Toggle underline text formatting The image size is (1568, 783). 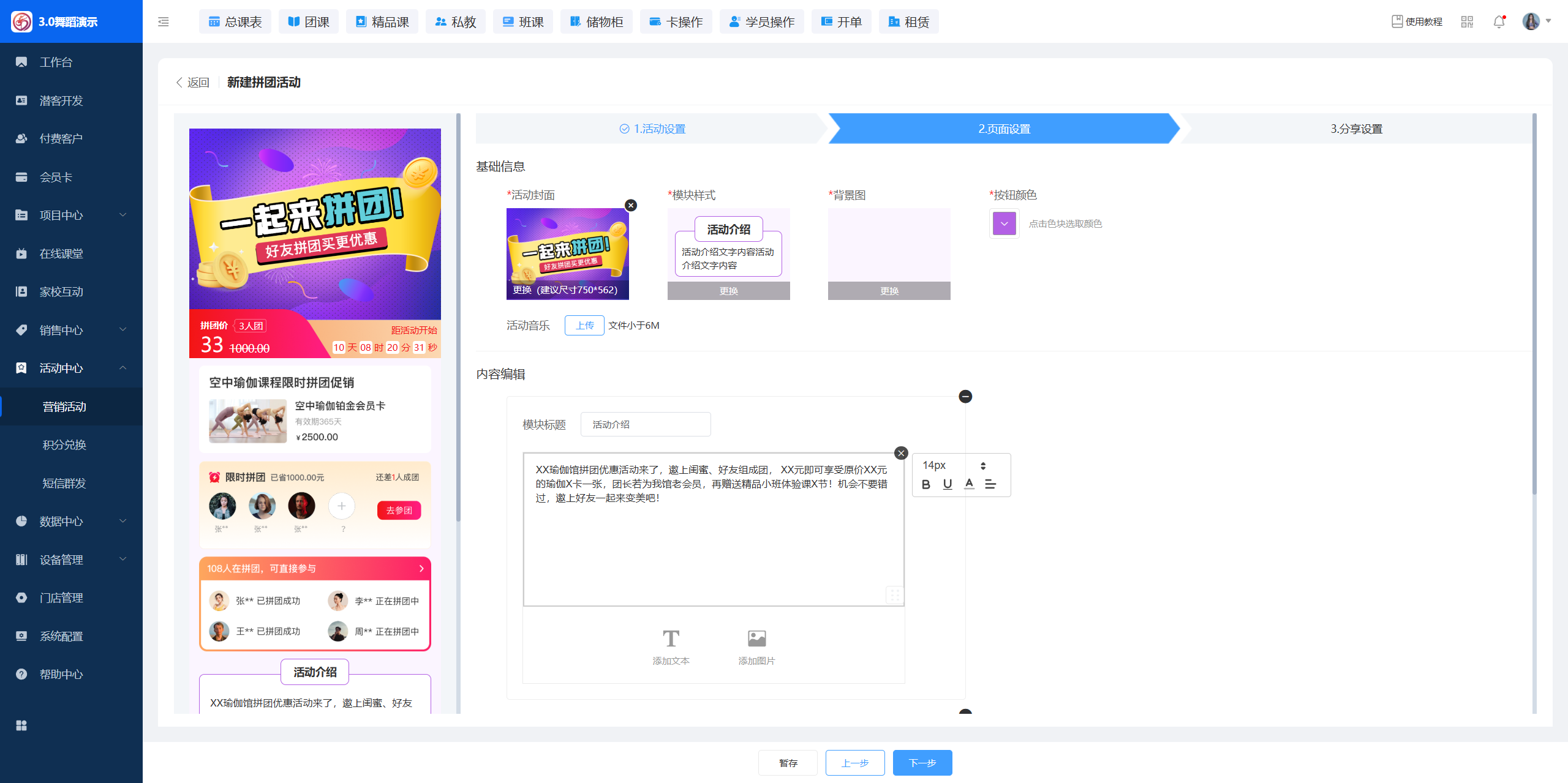coord(947,484)
